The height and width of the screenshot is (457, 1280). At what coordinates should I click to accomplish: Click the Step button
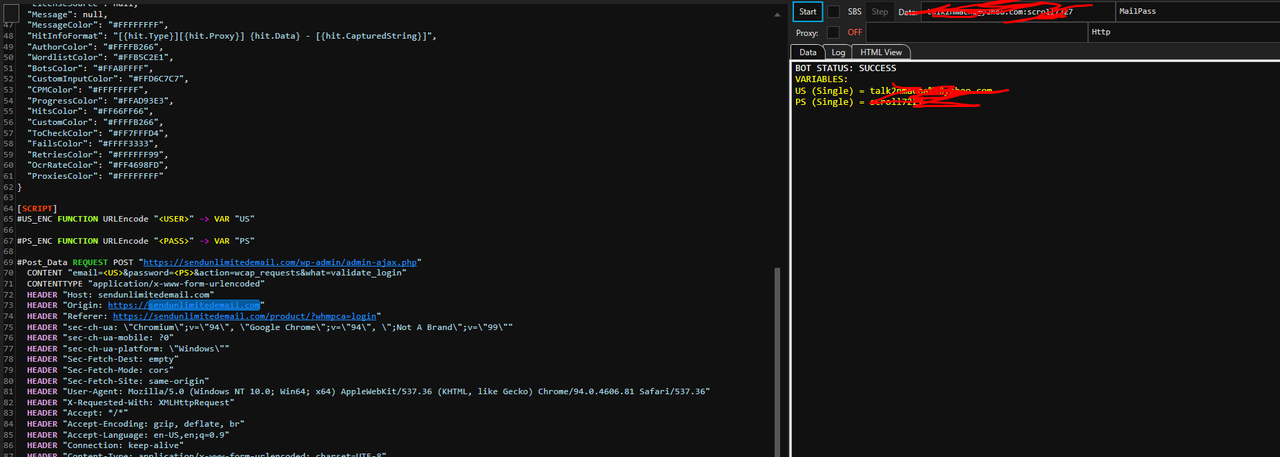880,12
